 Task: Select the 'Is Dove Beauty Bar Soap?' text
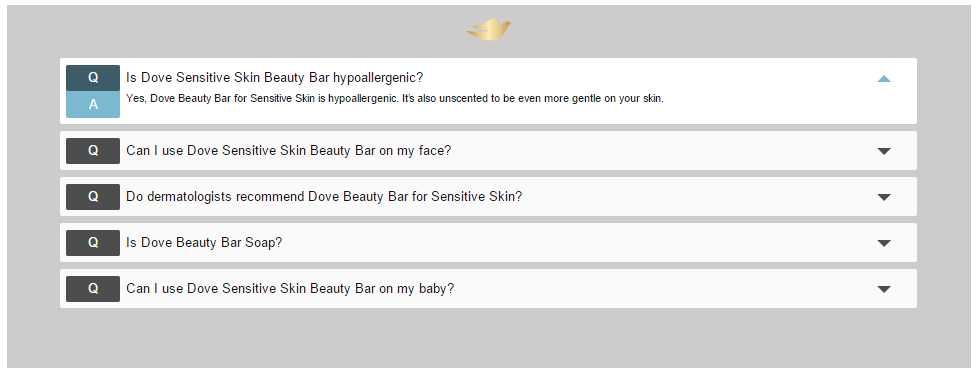tap(204, 243)
